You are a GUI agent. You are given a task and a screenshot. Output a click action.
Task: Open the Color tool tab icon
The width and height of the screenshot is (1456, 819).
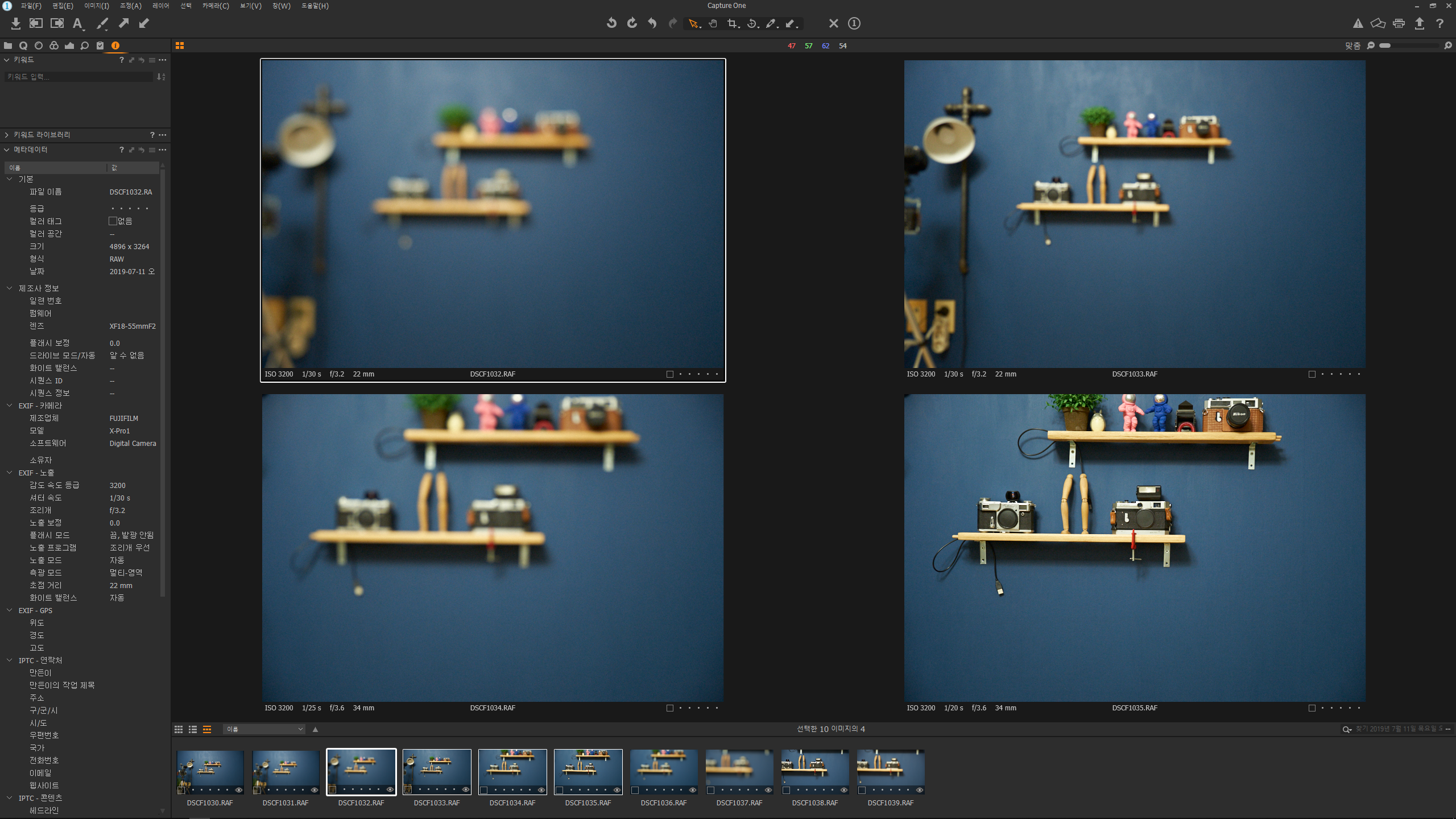(54, 45)
